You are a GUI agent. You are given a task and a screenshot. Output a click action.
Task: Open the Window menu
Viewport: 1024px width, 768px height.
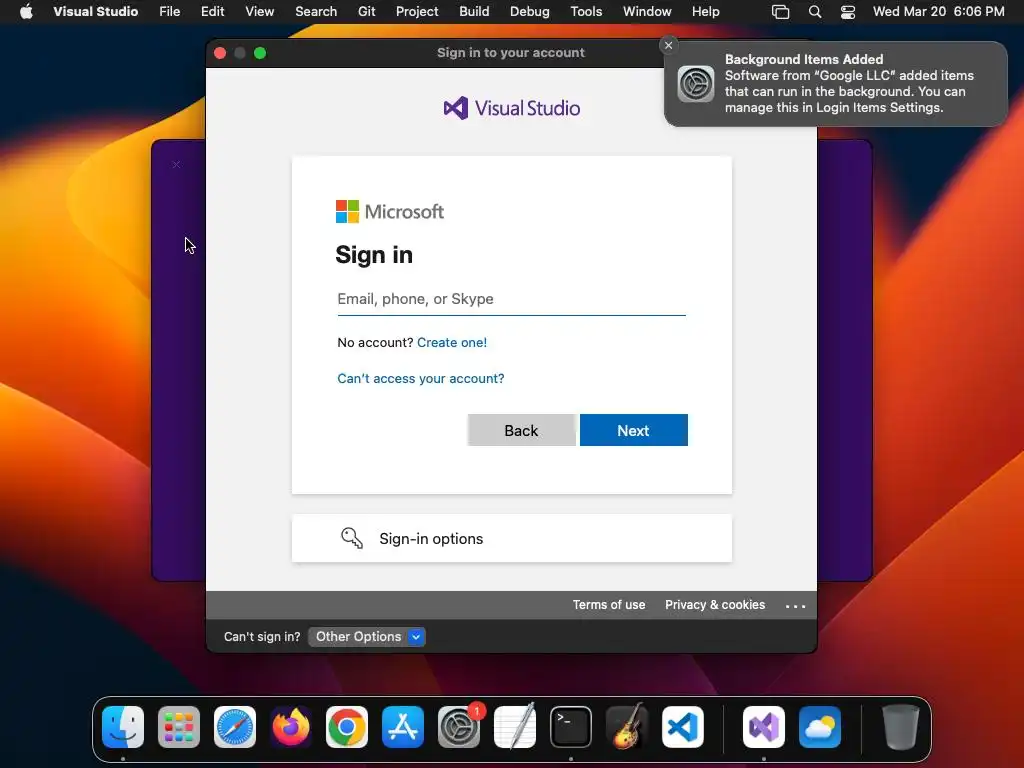click(x=647, y=12)
